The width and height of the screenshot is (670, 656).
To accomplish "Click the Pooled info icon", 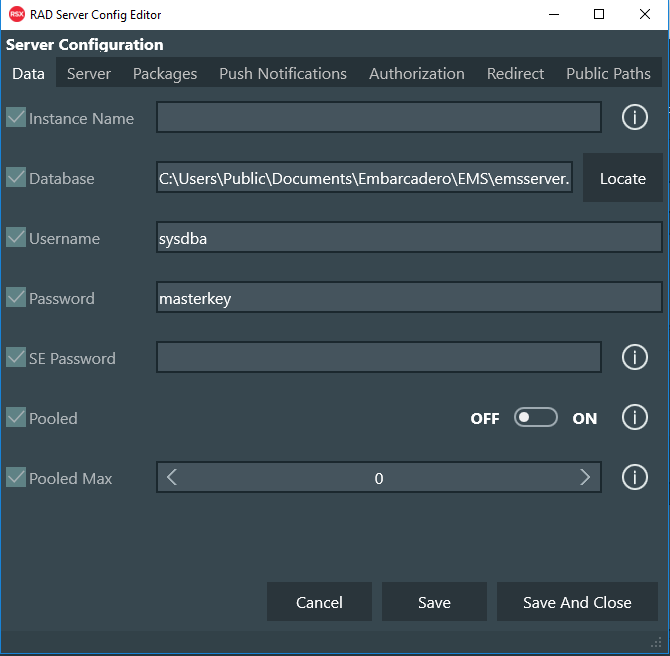I will (x=635, y=417).
